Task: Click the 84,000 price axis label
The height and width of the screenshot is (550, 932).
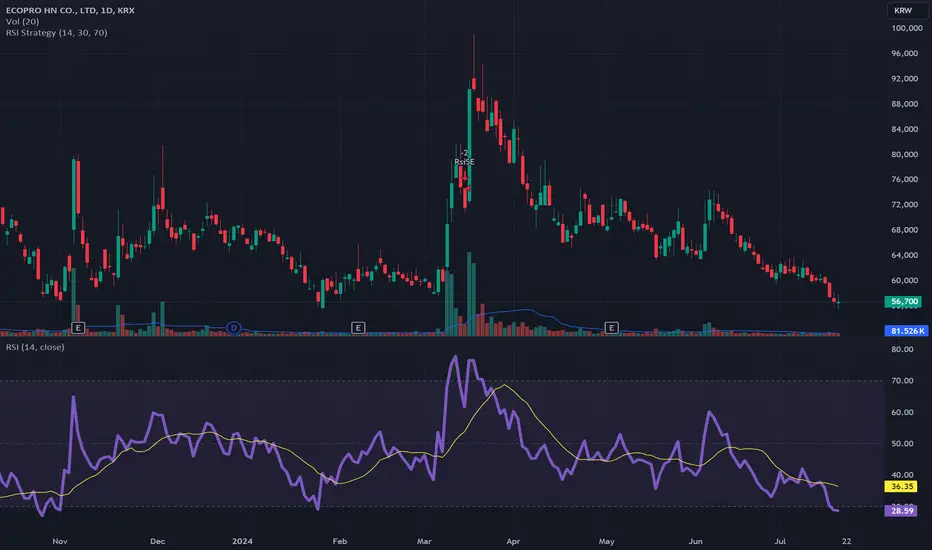Action: [904, 129]
